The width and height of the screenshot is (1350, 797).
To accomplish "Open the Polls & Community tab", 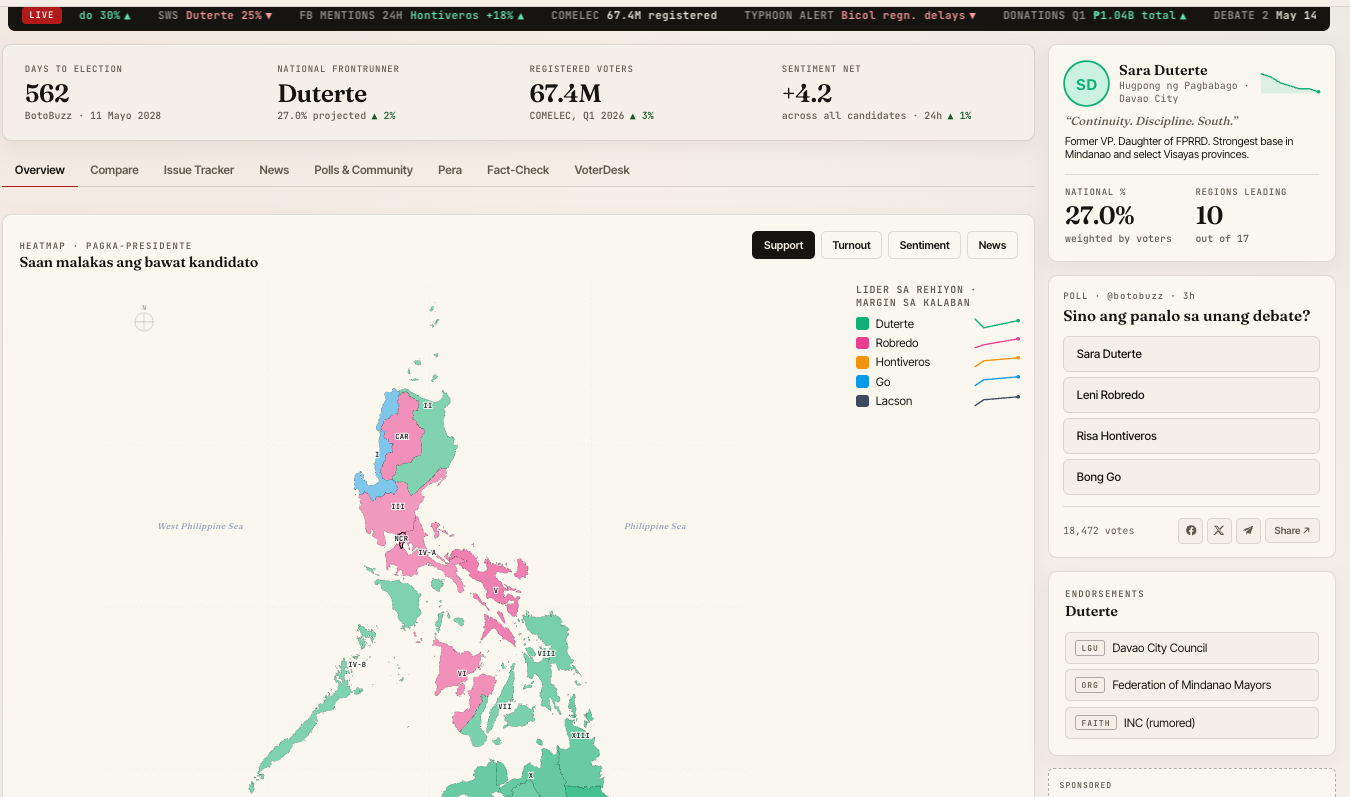I will (363, 170).
